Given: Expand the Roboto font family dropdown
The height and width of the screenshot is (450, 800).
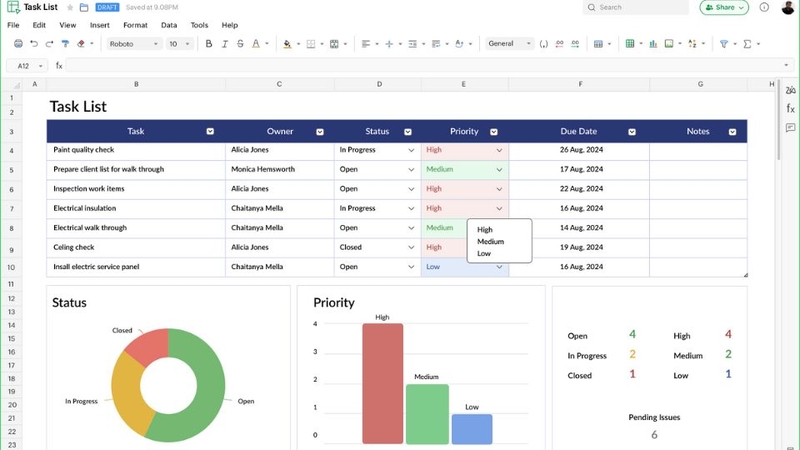Looking at the screenshot, I should [134, 44].
